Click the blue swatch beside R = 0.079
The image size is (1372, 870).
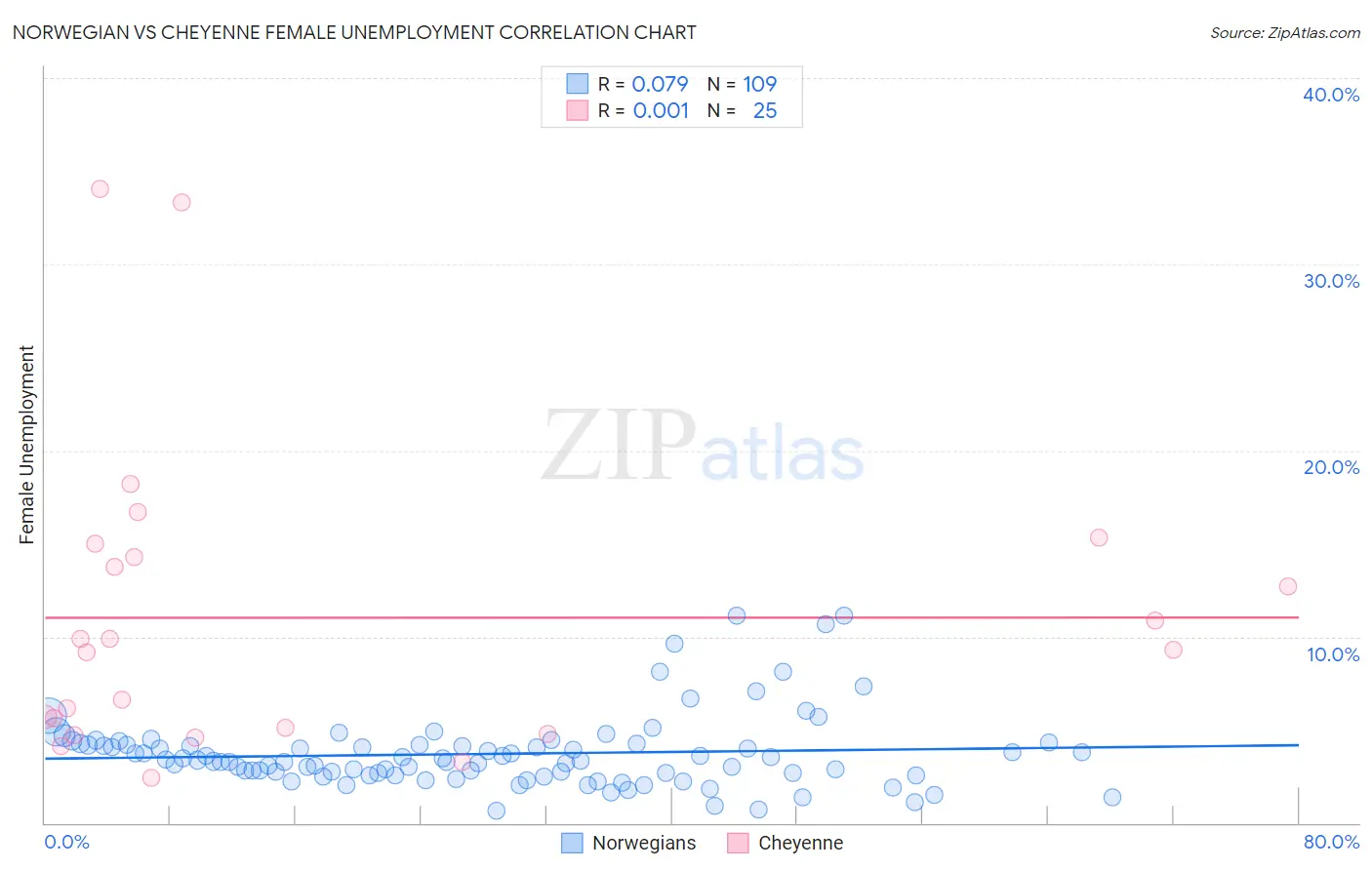point(578,84)
